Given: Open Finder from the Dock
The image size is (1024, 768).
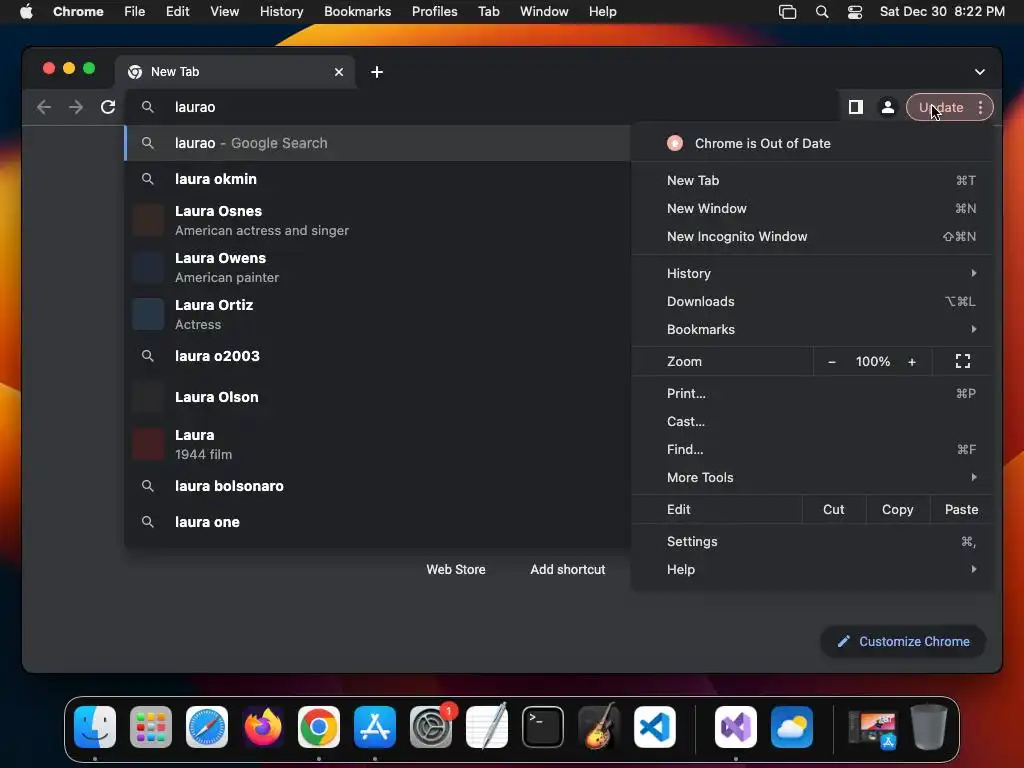Looking at the screenshot, I should point(95,727).
